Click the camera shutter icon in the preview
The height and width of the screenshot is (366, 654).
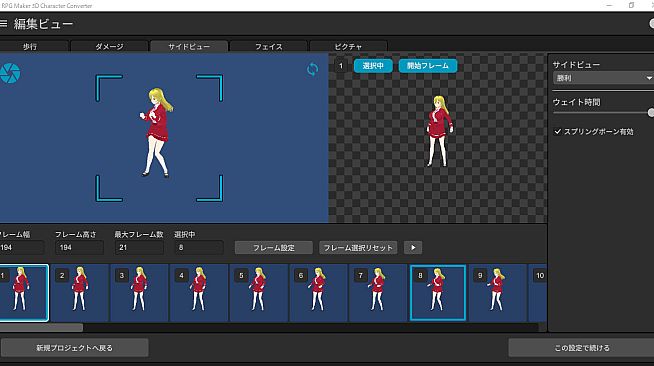coord(9,73)
